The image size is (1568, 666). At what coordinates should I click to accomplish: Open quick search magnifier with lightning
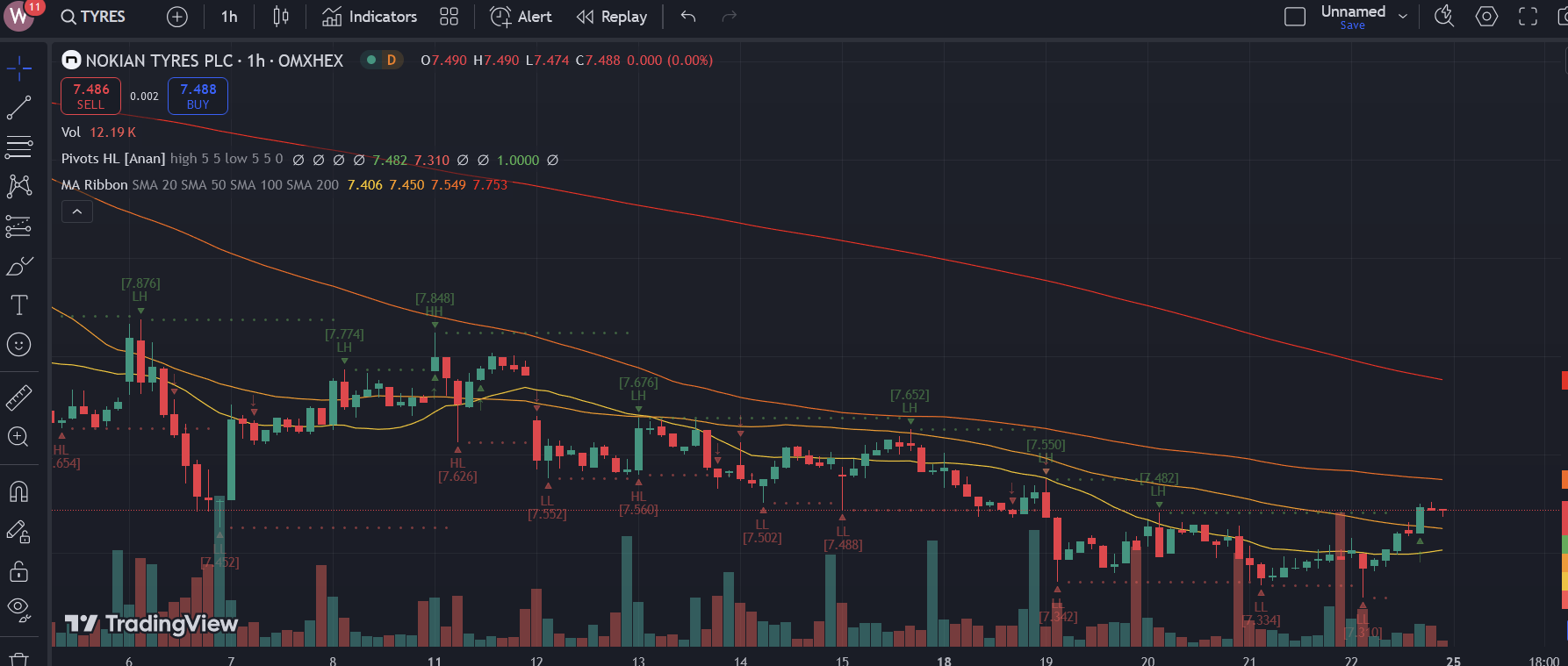[1444, 17]
